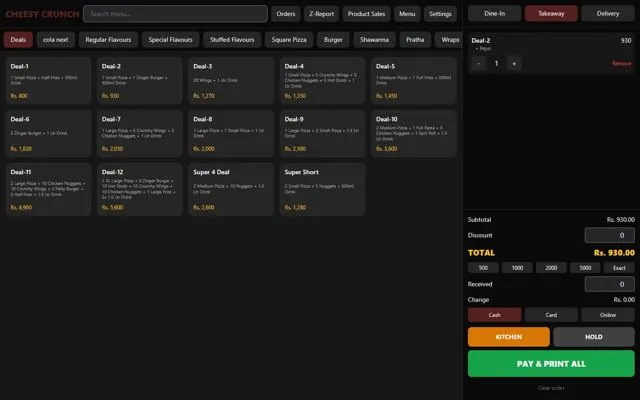640x400 pixels.
Task: Add Super Short deal to the order
Action: 322,189
